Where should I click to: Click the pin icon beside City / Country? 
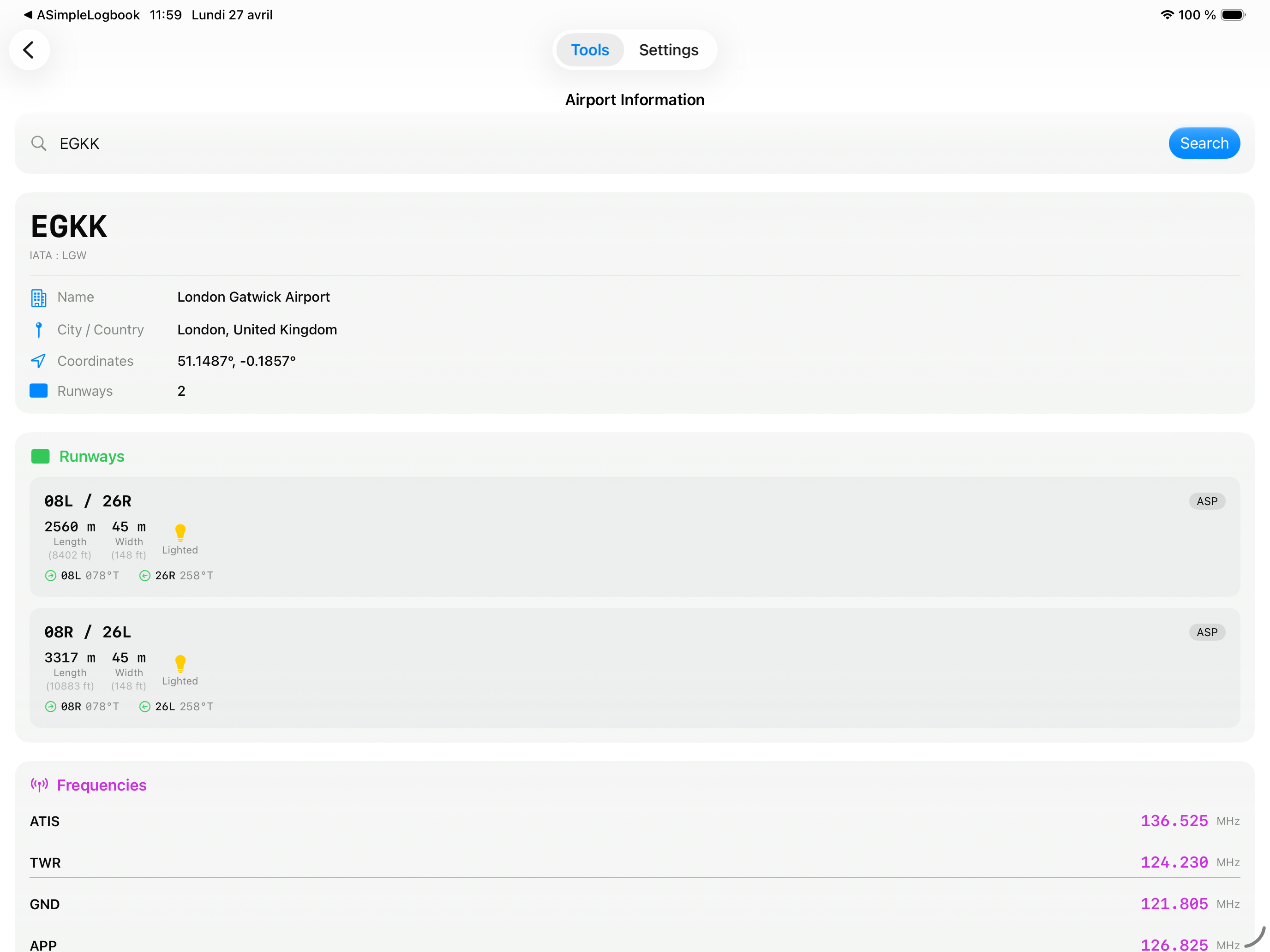38,330
